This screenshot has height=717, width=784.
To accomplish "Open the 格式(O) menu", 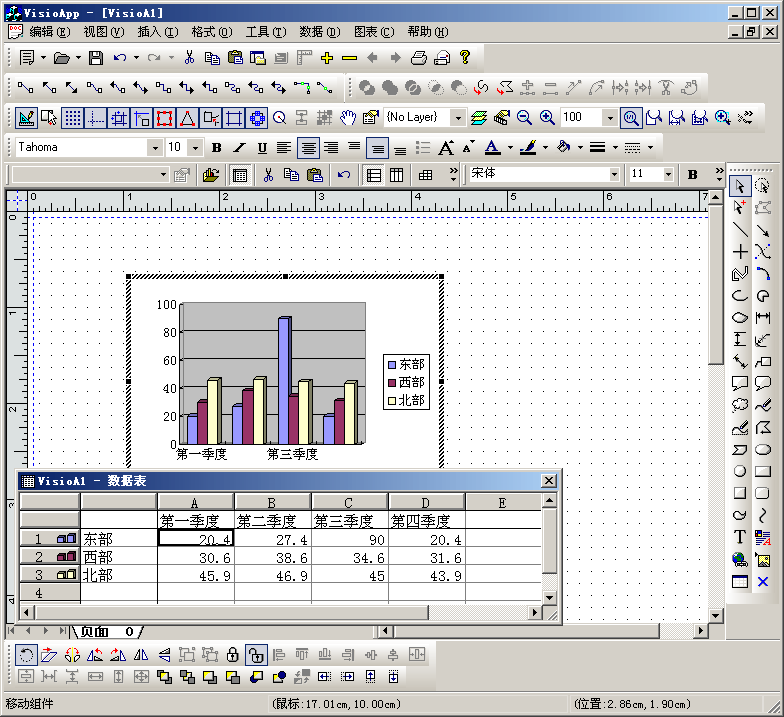I will [x=211, y=32].
